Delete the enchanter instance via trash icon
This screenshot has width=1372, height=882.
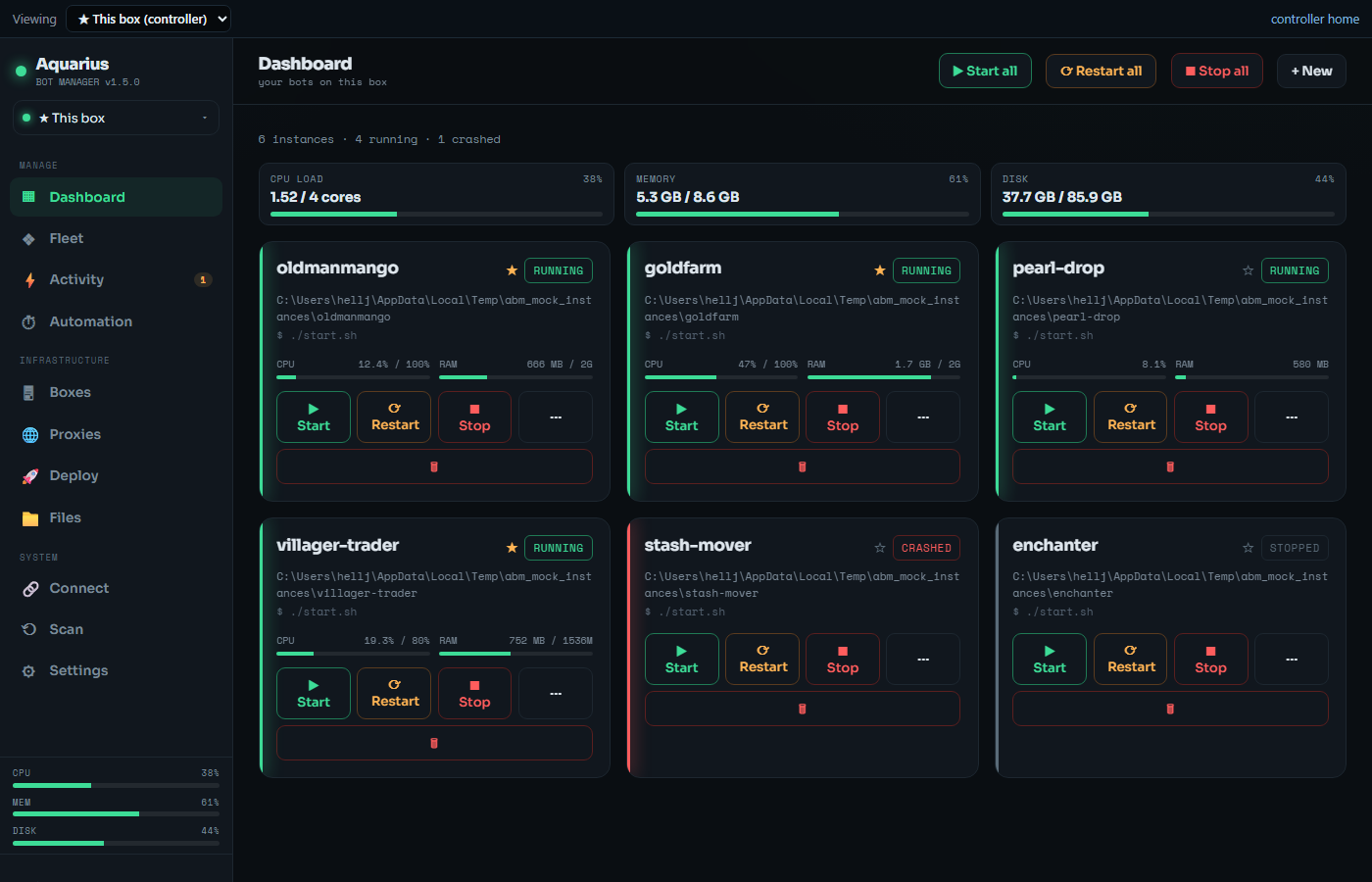pos(1170,709)
